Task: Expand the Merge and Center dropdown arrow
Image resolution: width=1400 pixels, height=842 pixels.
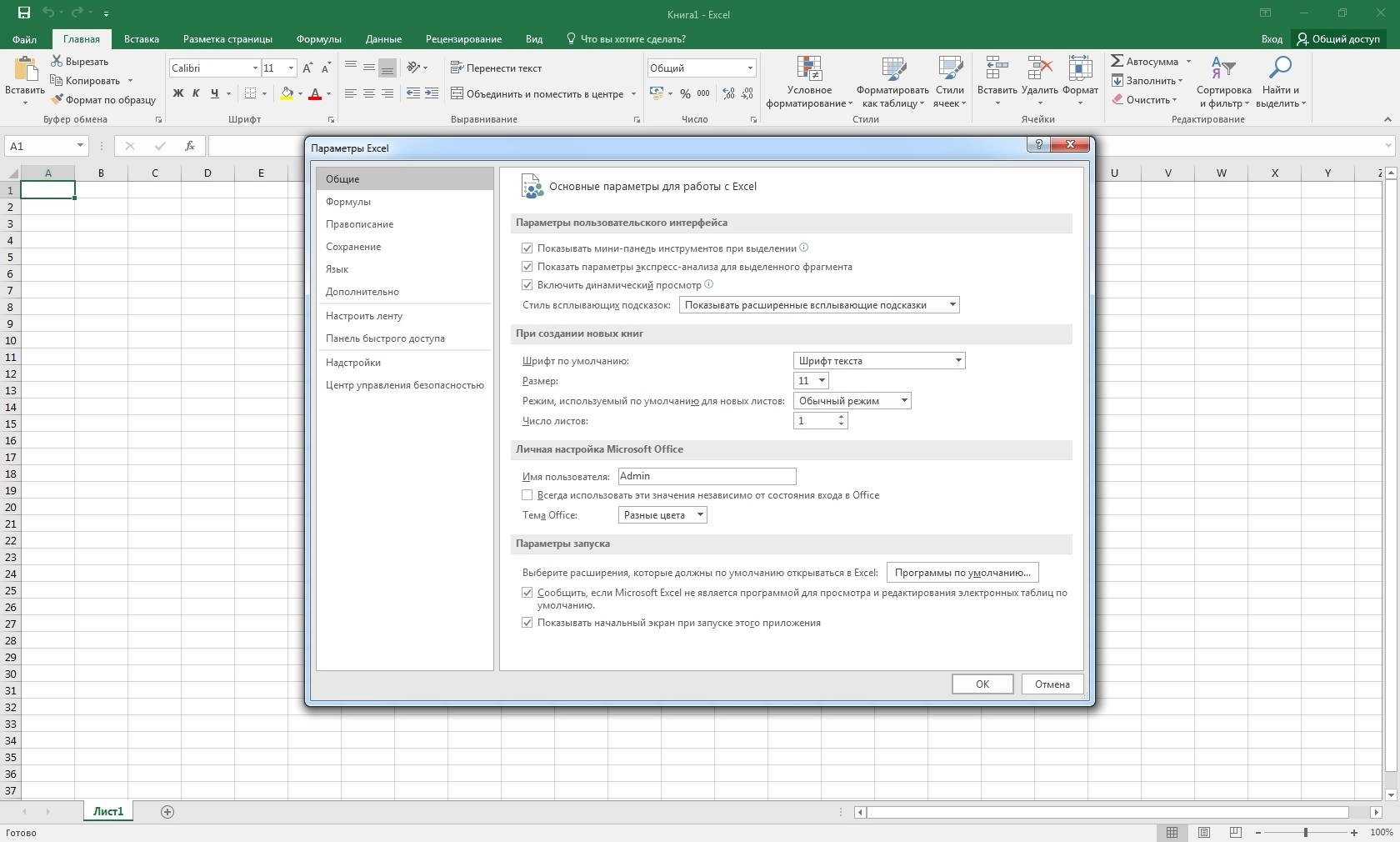Action: pyautogui.click(x=633, y=93)
